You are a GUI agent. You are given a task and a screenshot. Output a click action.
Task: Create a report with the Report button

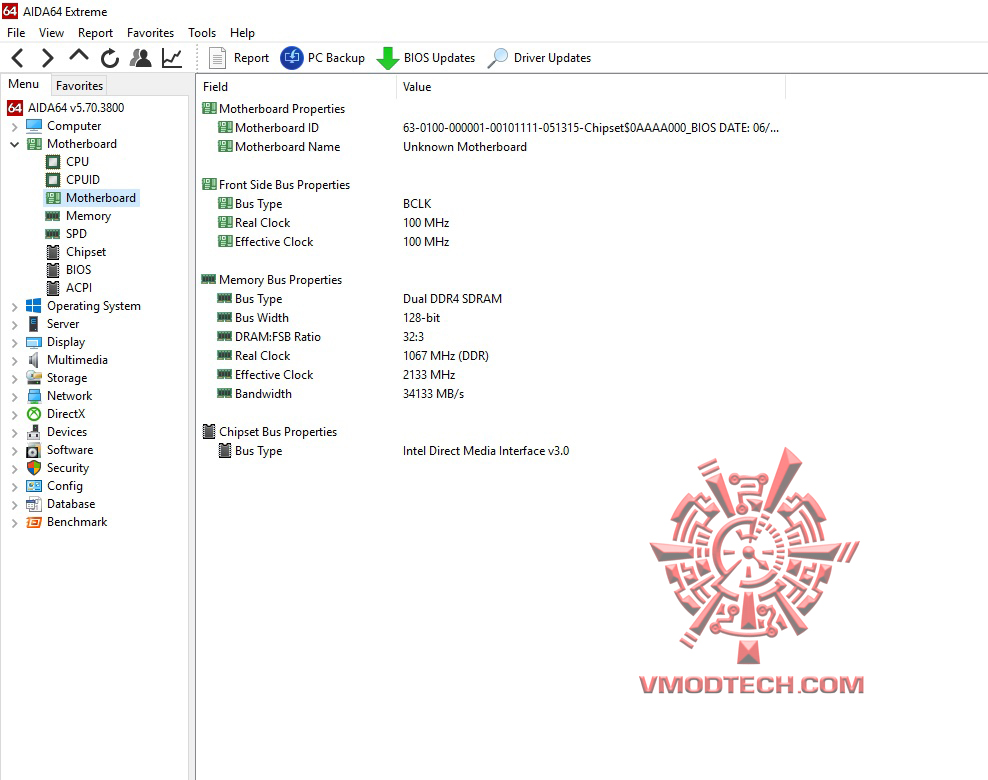tap(239, 58)
